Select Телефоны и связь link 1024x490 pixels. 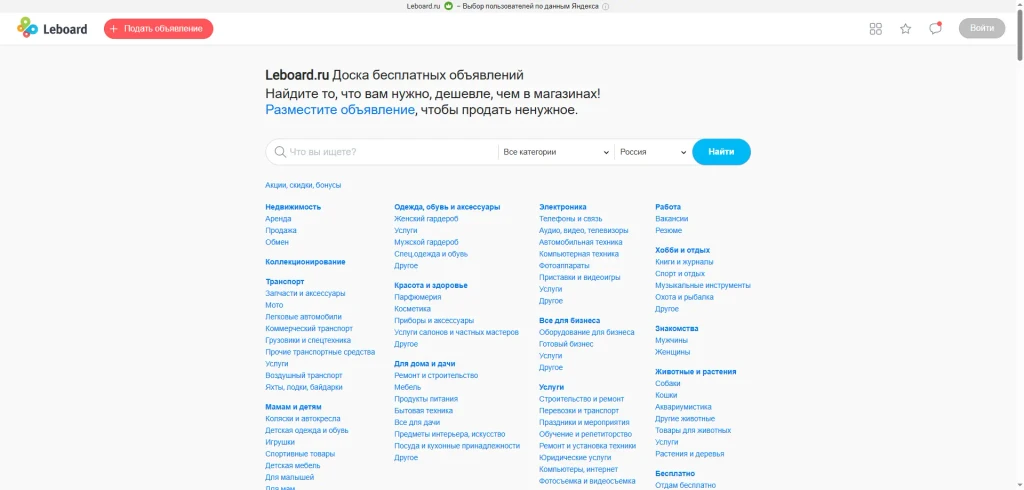tap(571, 219)
